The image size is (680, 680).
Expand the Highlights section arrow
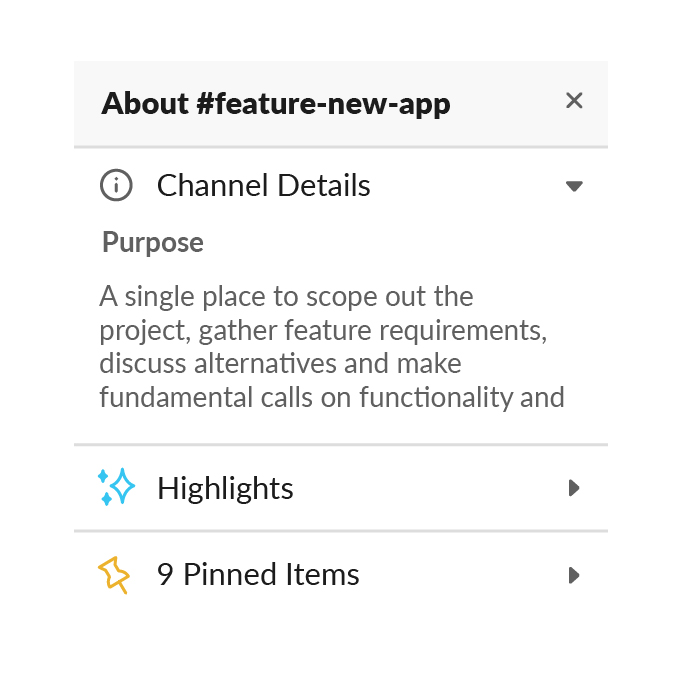click(x=574, y=488)
